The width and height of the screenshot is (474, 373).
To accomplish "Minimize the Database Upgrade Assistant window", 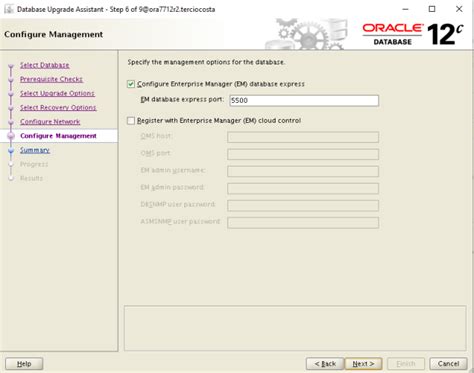I will 405,9.
